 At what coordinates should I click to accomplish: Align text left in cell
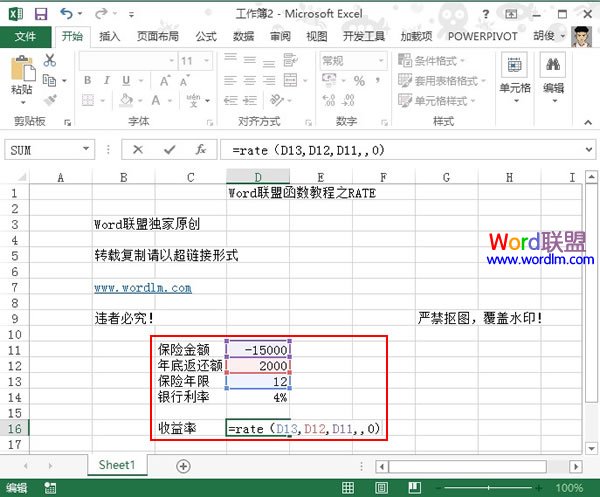(230, 80)
